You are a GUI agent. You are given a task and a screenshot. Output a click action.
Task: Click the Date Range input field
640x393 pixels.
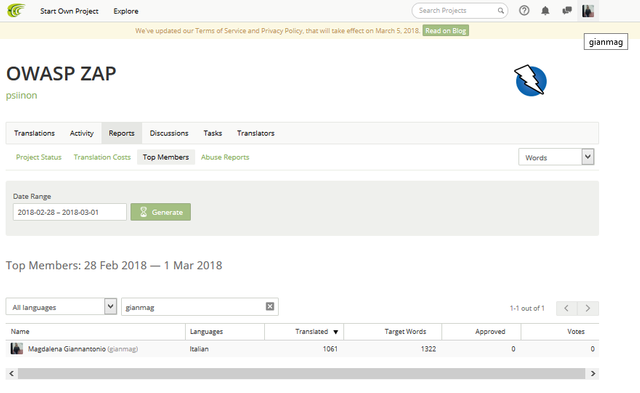(x=70, y=212)
